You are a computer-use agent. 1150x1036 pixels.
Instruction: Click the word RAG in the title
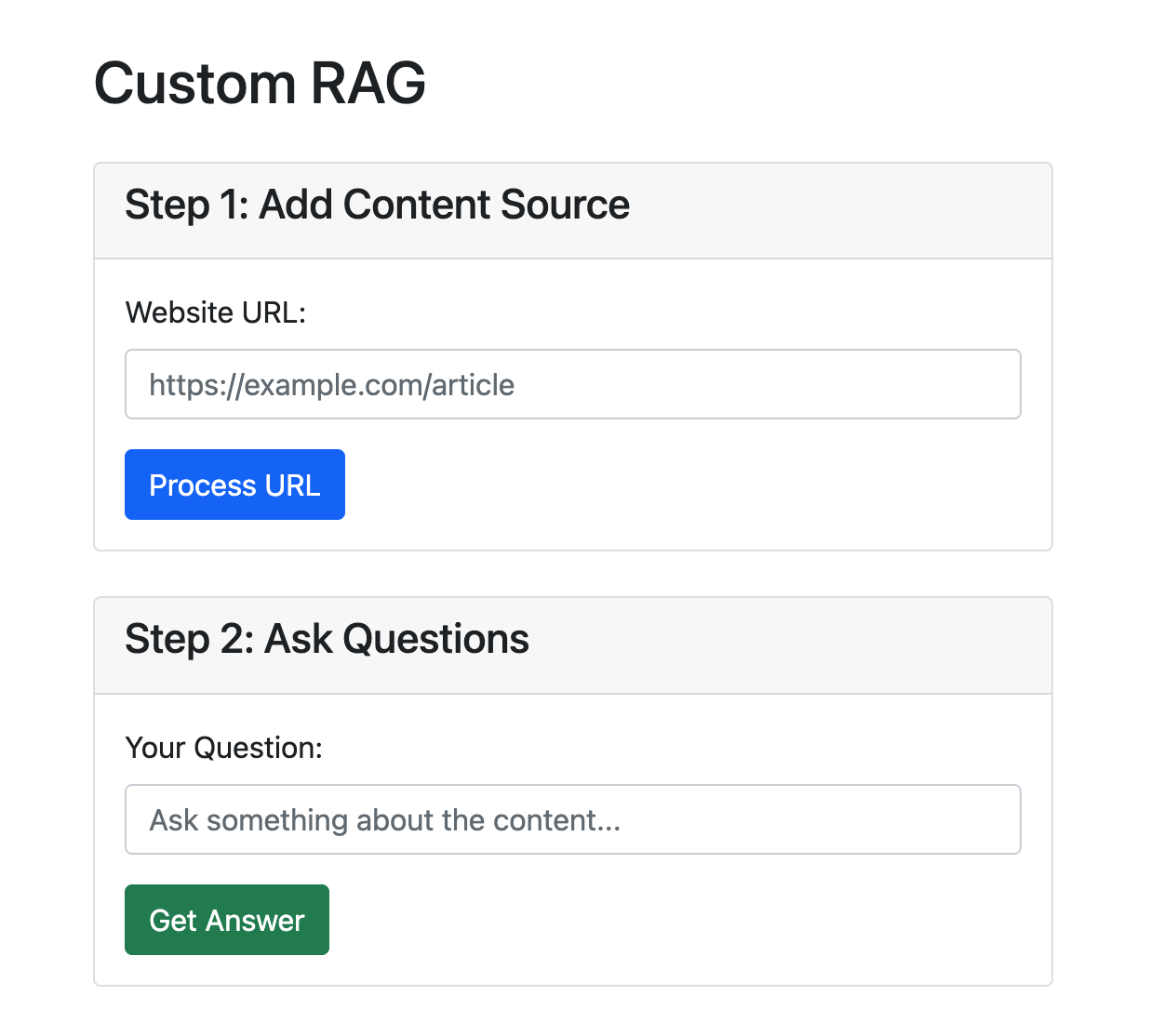[368, 84]
